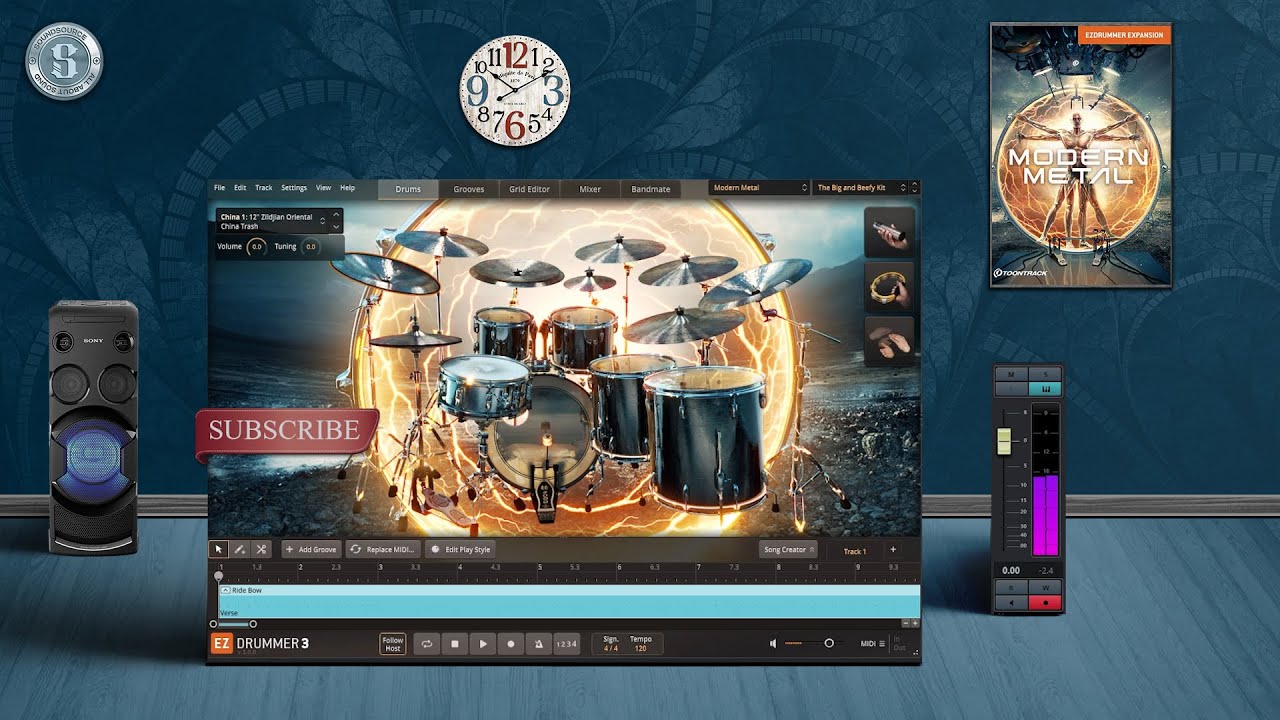
Task: Open the MIDI settings menu
Action: [x=873, y=644]
